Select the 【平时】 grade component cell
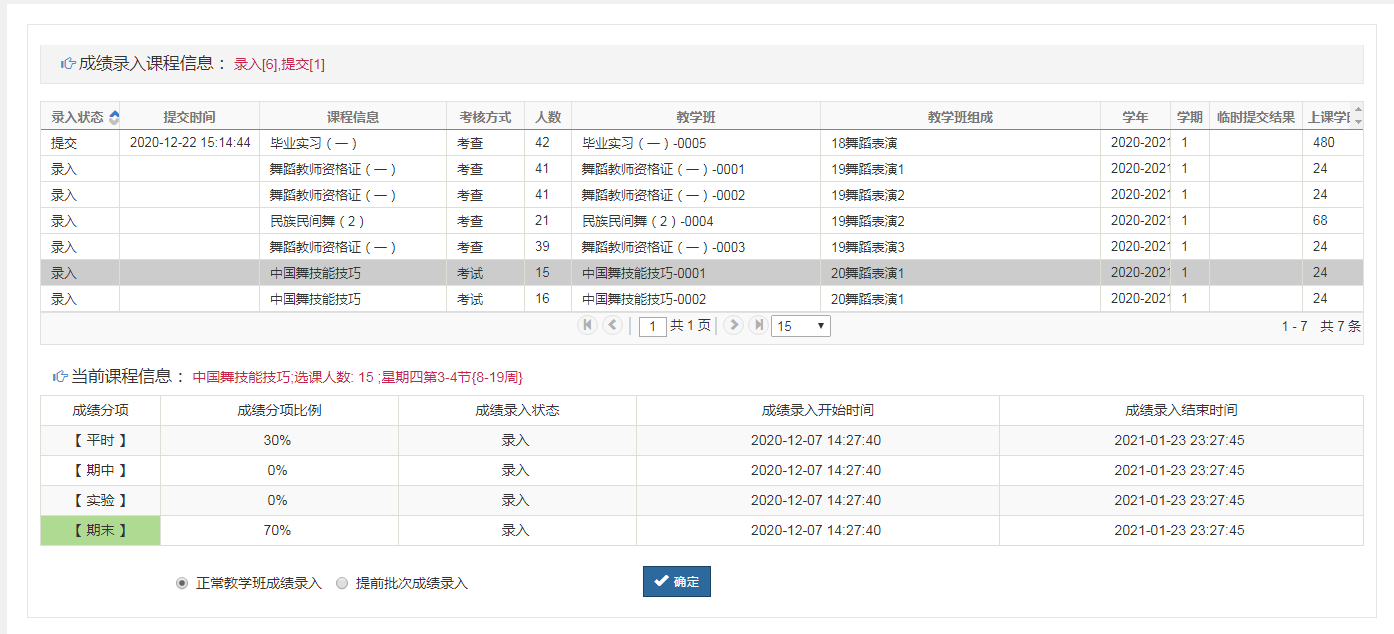The width and height of the screenshot is (1394, 634). pos(100,440)
